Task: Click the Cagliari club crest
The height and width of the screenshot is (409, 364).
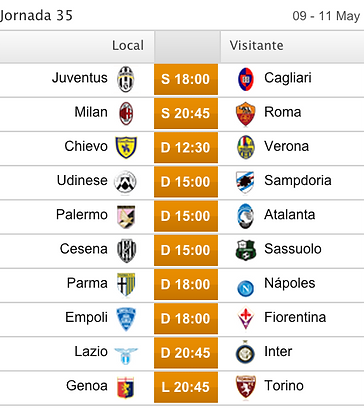Action: pos(246,79)
